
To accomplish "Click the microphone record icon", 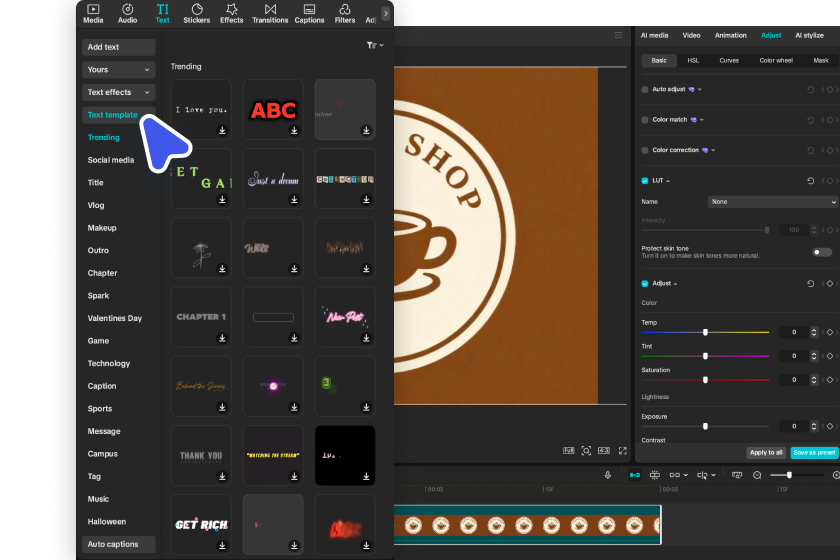I will pos(608,475).
